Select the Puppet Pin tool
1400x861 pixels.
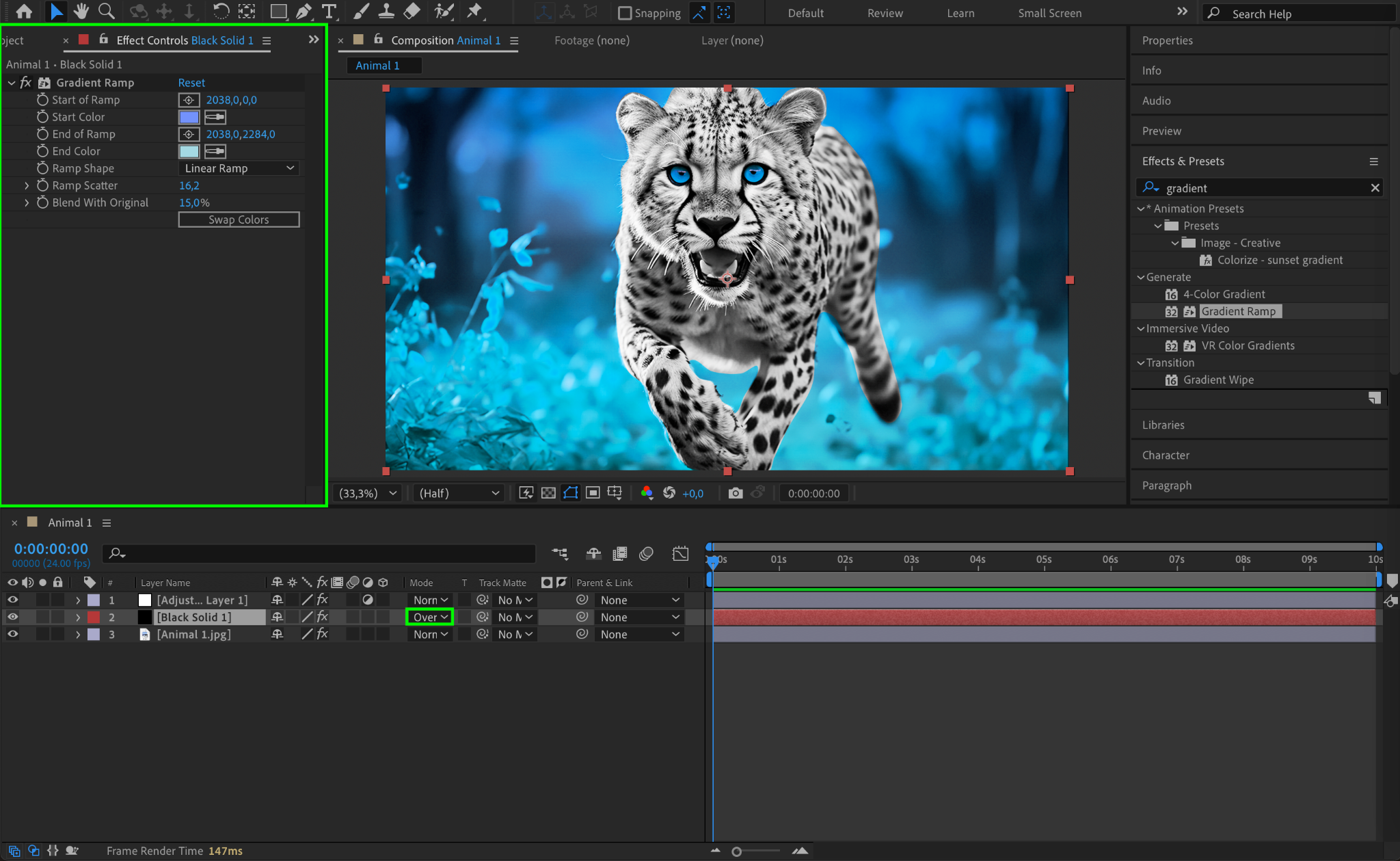click(474, 12)
